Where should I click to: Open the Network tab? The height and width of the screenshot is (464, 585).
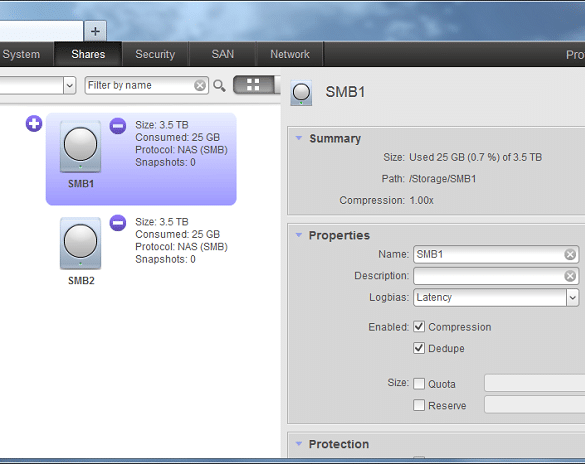(290, 54)
